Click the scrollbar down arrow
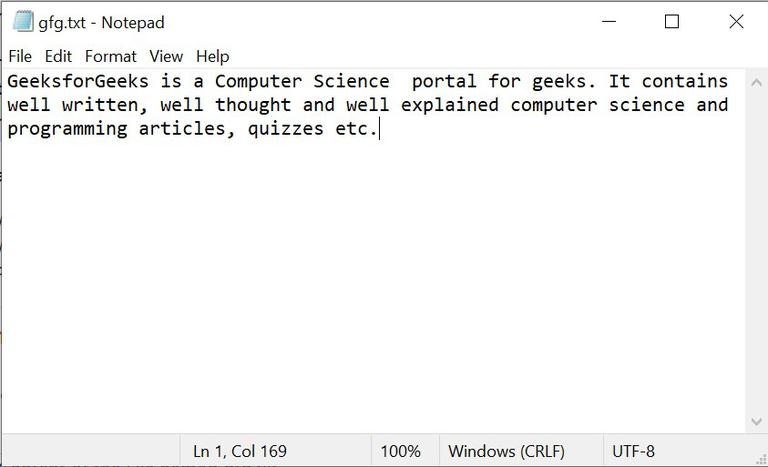The height and width of the screenshot is (467, 768). tap(756, 423)
